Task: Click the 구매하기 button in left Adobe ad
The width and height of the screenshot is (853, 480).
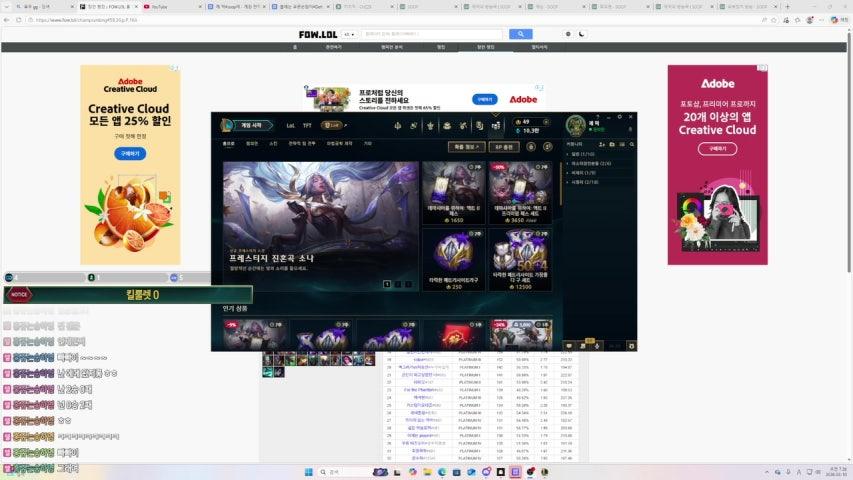Action: pyautogui.click(x=130, y=153)
